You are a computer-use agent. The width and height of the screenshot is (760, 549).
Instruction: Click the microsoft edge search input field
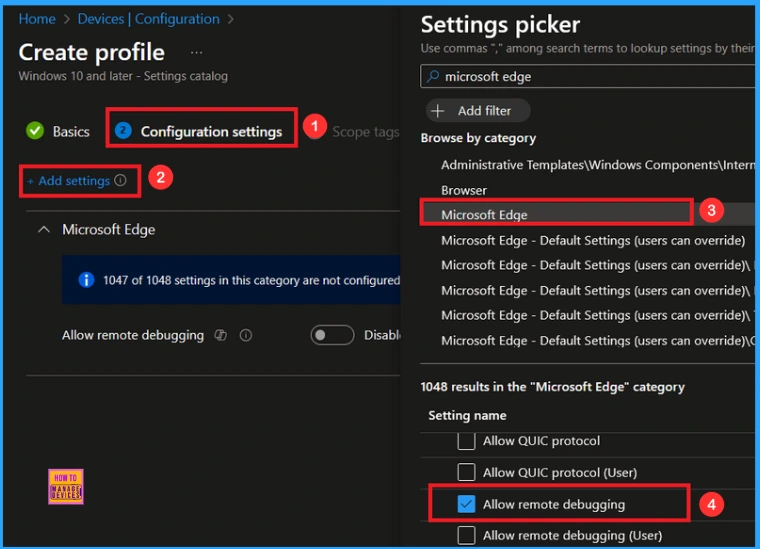pos(588,77)
